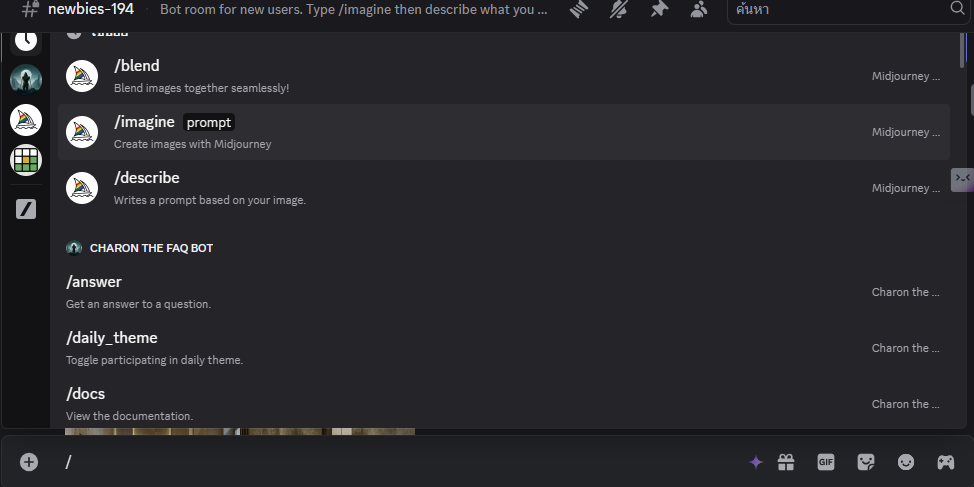
Task: Click "Writes a prompt based on your image."
Action: tap(210, 200)
